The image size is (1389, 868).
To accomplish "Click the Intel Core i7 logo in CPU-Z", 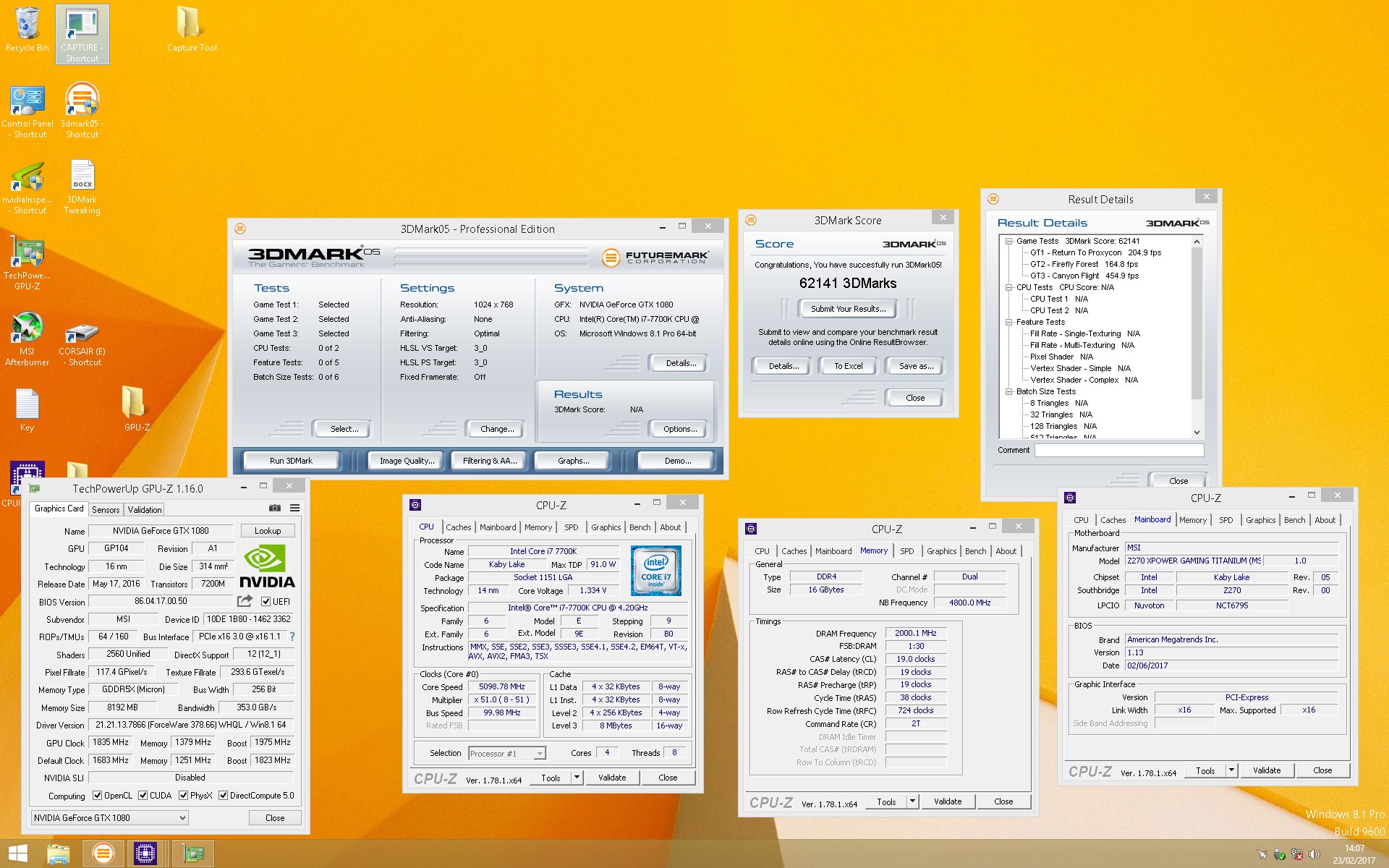I will click(x=655, y=570).
